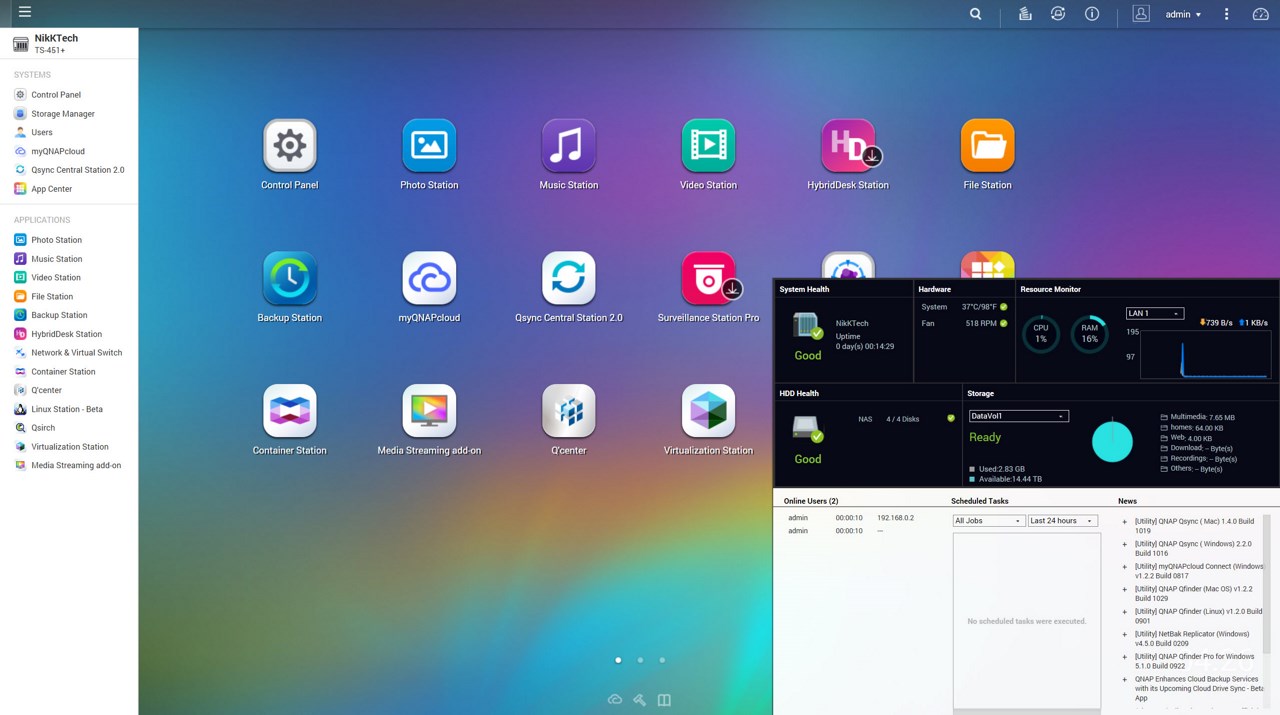
Task: Expand the admin account dropdown
Action: pos(1184,14)
